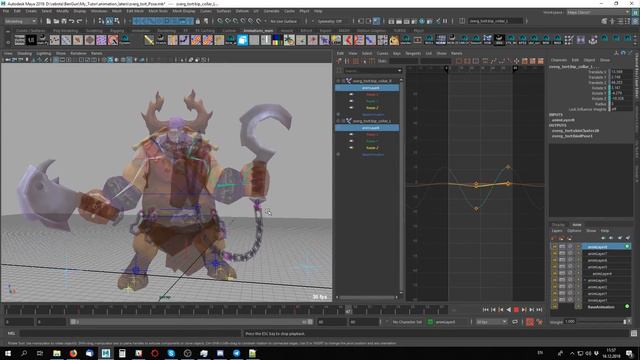Toggle the playback loop mode button
The height and width of the screenshot is (360, 640).
pos(515,322)
